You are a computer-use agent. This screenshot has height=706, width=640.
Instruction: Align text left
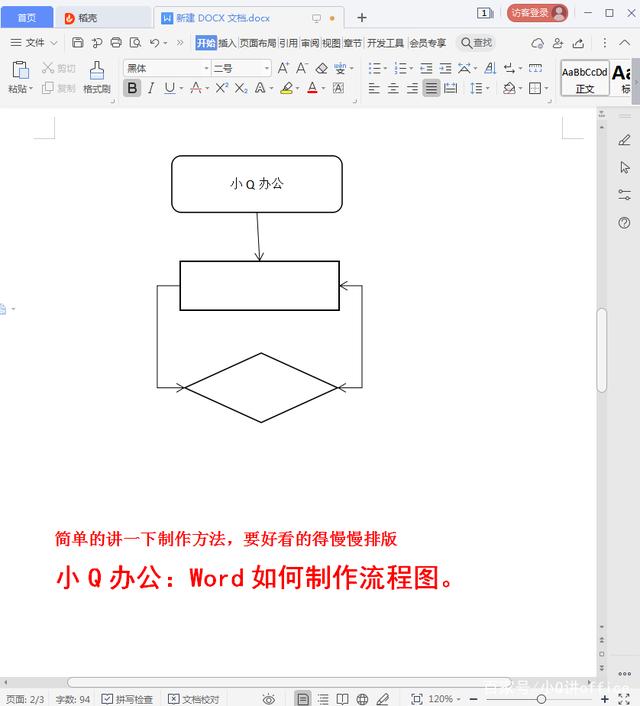[x=374, y=88]
